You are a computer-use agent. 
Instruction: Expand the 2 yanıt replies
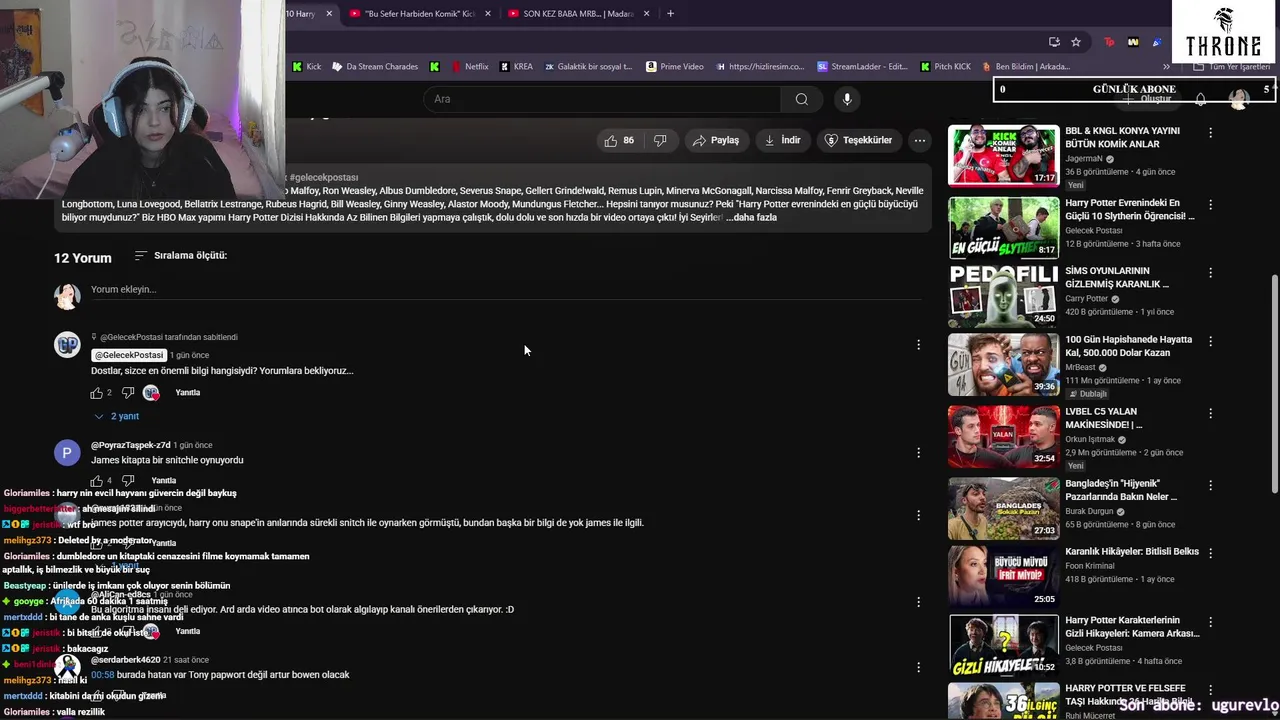[x=116, y=416]
